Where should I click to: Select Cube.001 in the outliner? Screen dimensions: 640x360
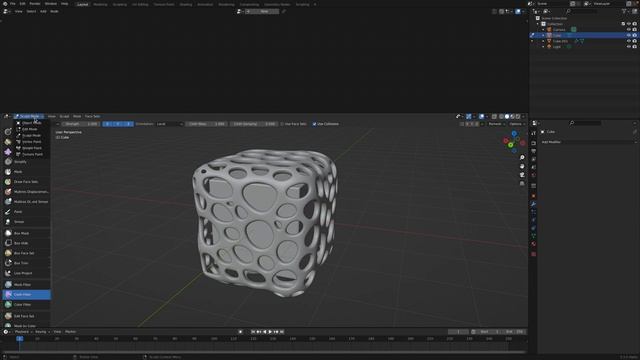(560, 41)
